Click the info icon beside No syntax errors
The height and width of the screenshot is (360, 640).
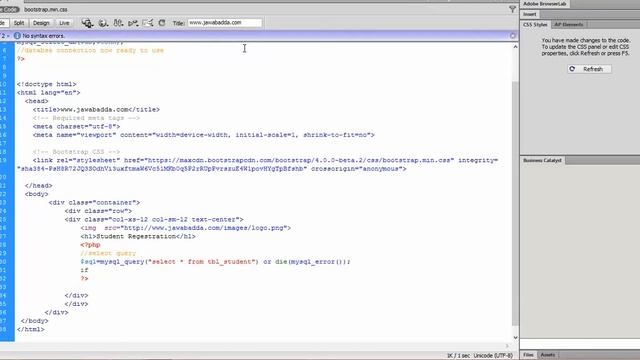tap(17, 36)
